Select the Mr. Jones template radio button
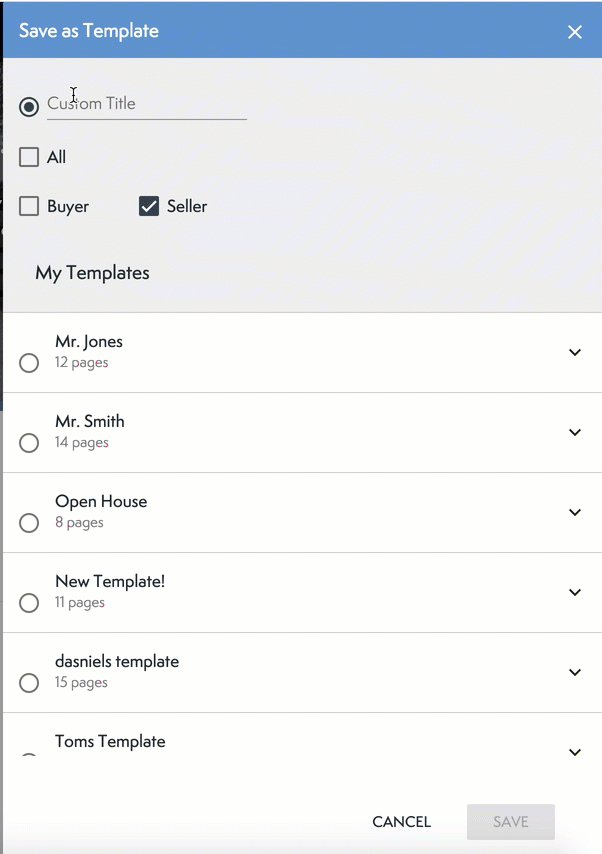Screen dimensions: 602x854 [29, 363]
